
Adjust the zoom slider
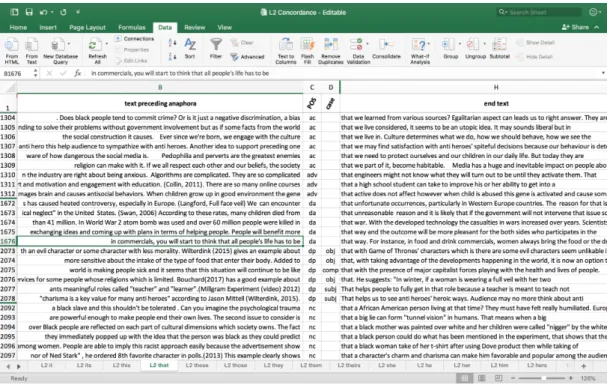click(544, 378)
